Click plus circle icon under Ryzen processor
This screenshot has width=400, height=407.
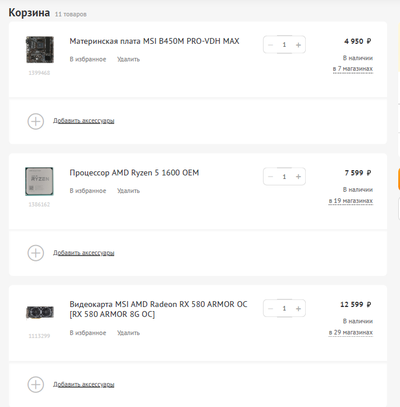pos(36,253)
